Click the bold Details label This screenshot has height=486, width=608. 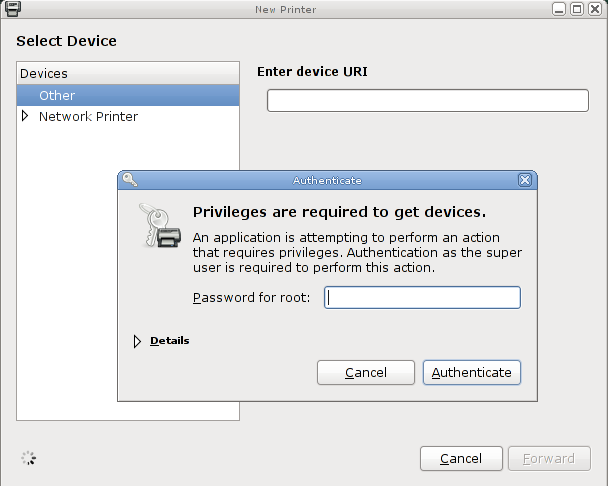[x=169, y=341]
